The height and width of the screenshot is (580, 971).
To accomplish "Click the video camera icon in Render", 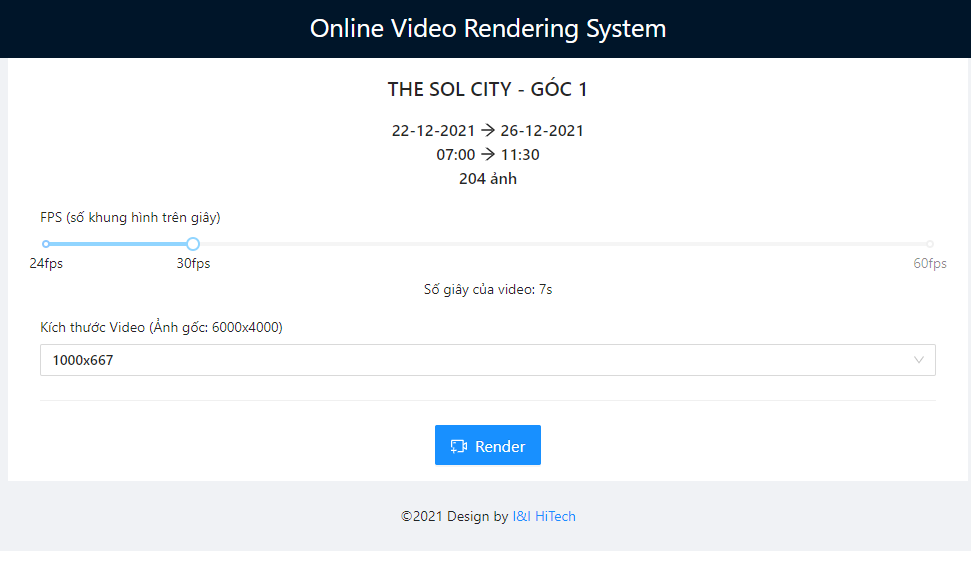I will 459,446.
